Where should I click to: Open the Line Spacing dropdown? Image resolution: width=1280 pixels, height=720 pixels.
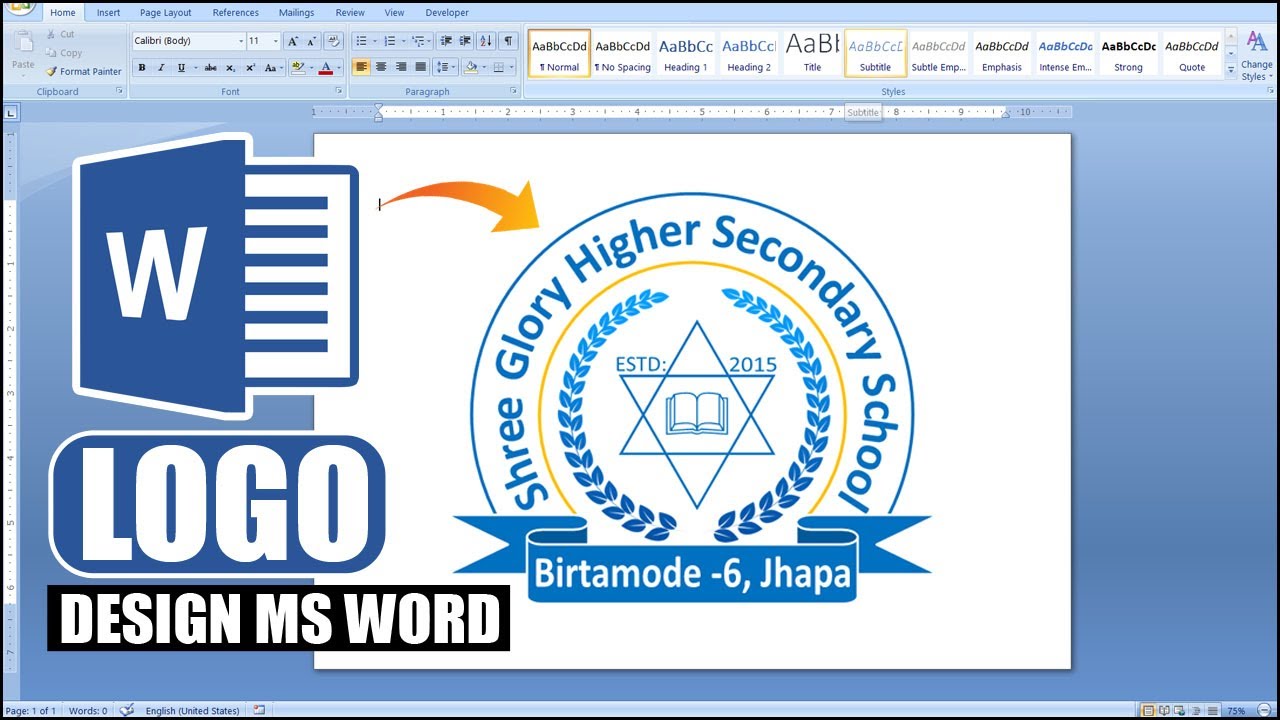coord(447,68)
